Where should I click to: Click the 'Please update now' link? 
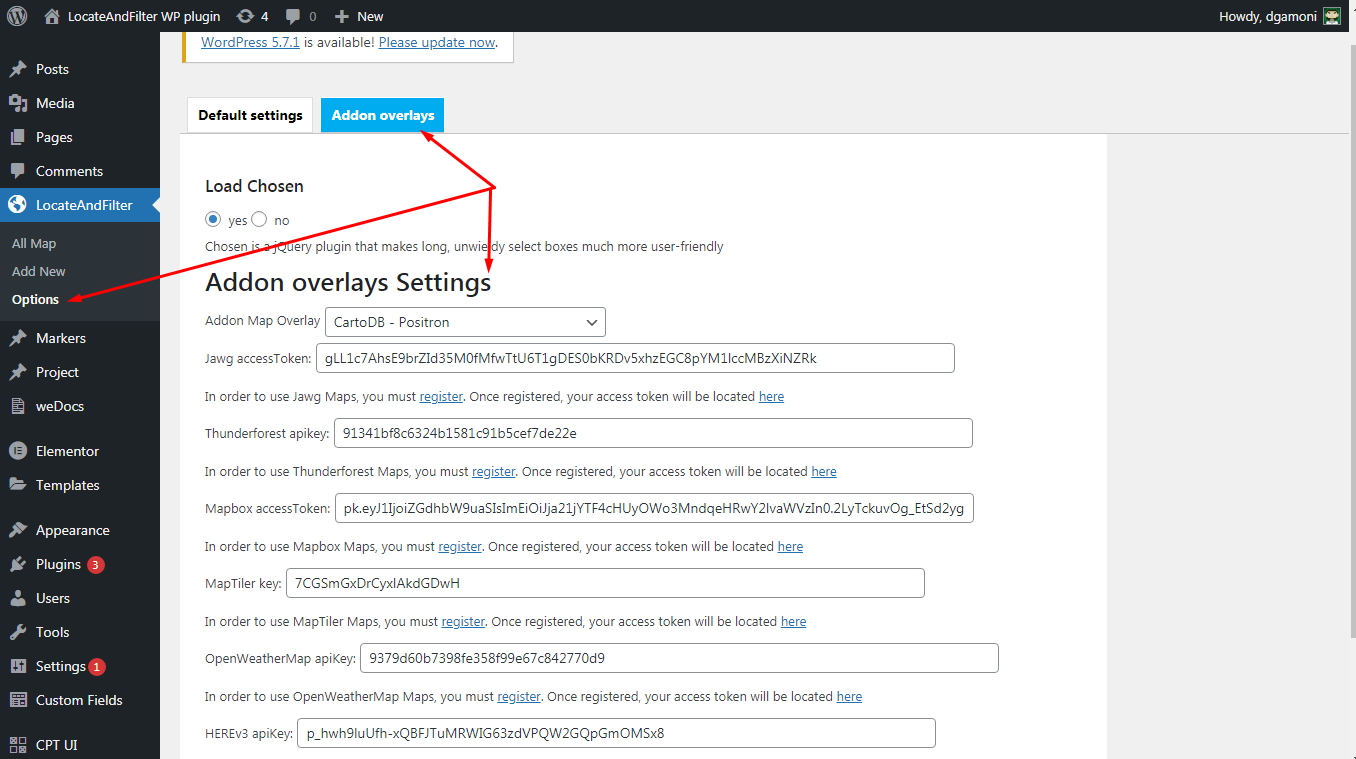(437, 42)
